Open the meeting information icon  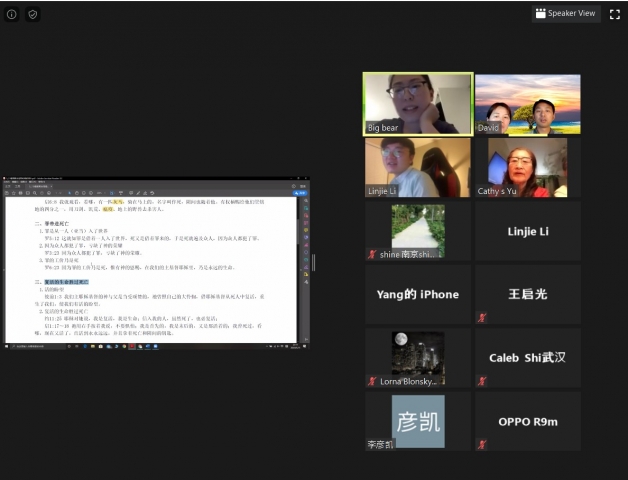(12, 14)
